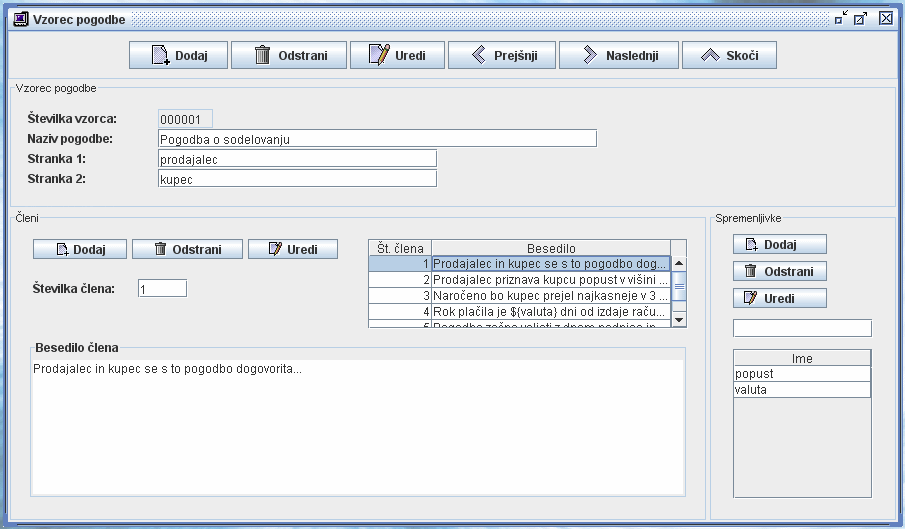This screenshot has width=905, height=529.
Task: Click Dodaj in the top toolbar
Action: (179, 55)
